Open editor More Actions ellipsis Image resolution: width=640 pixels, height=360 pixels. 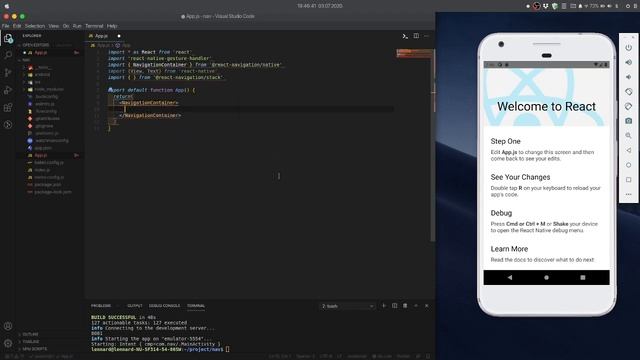tap(427, 36)
